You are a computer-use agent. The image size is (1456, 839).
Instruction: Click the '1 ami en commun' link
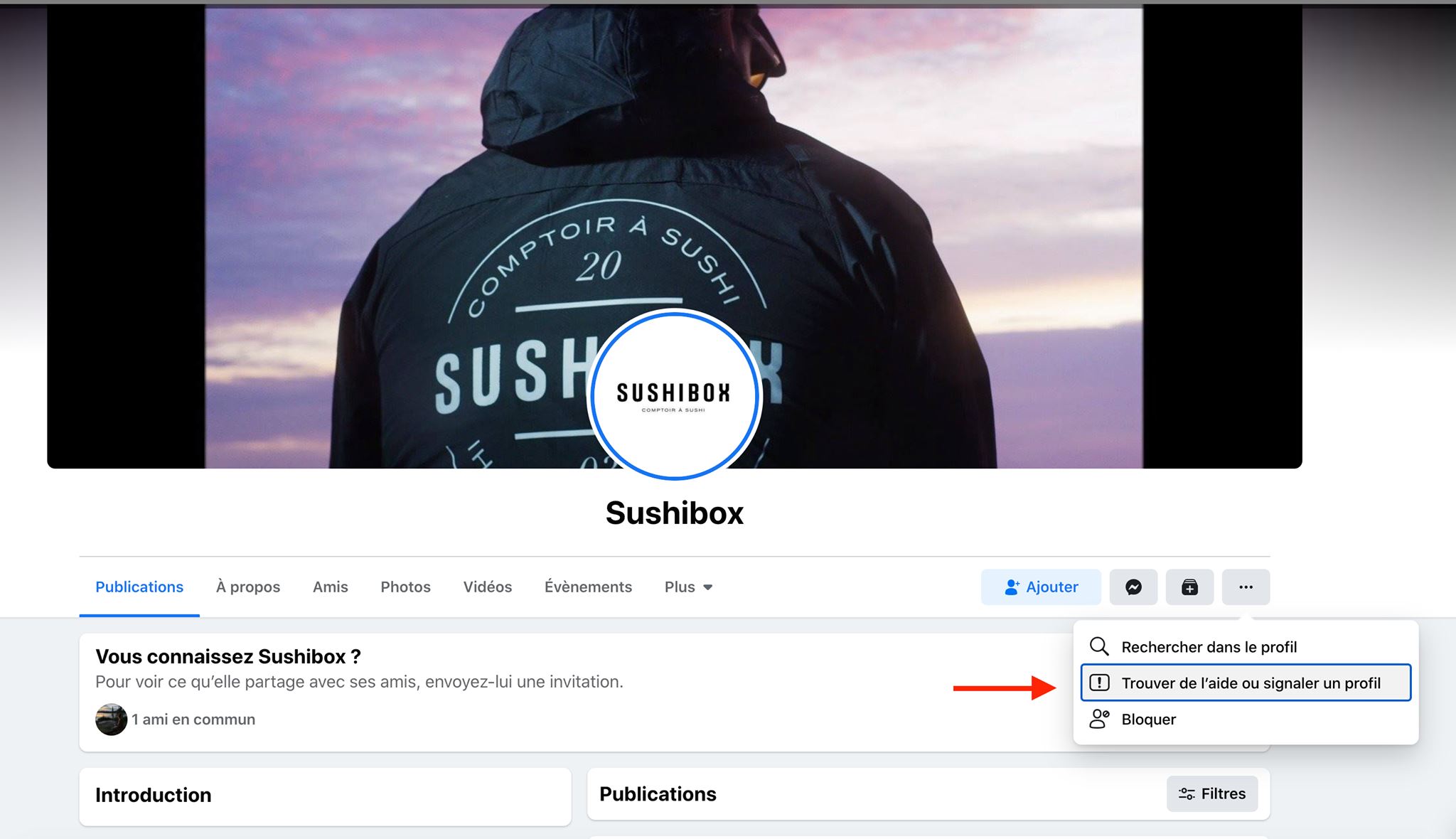[193, 719]
